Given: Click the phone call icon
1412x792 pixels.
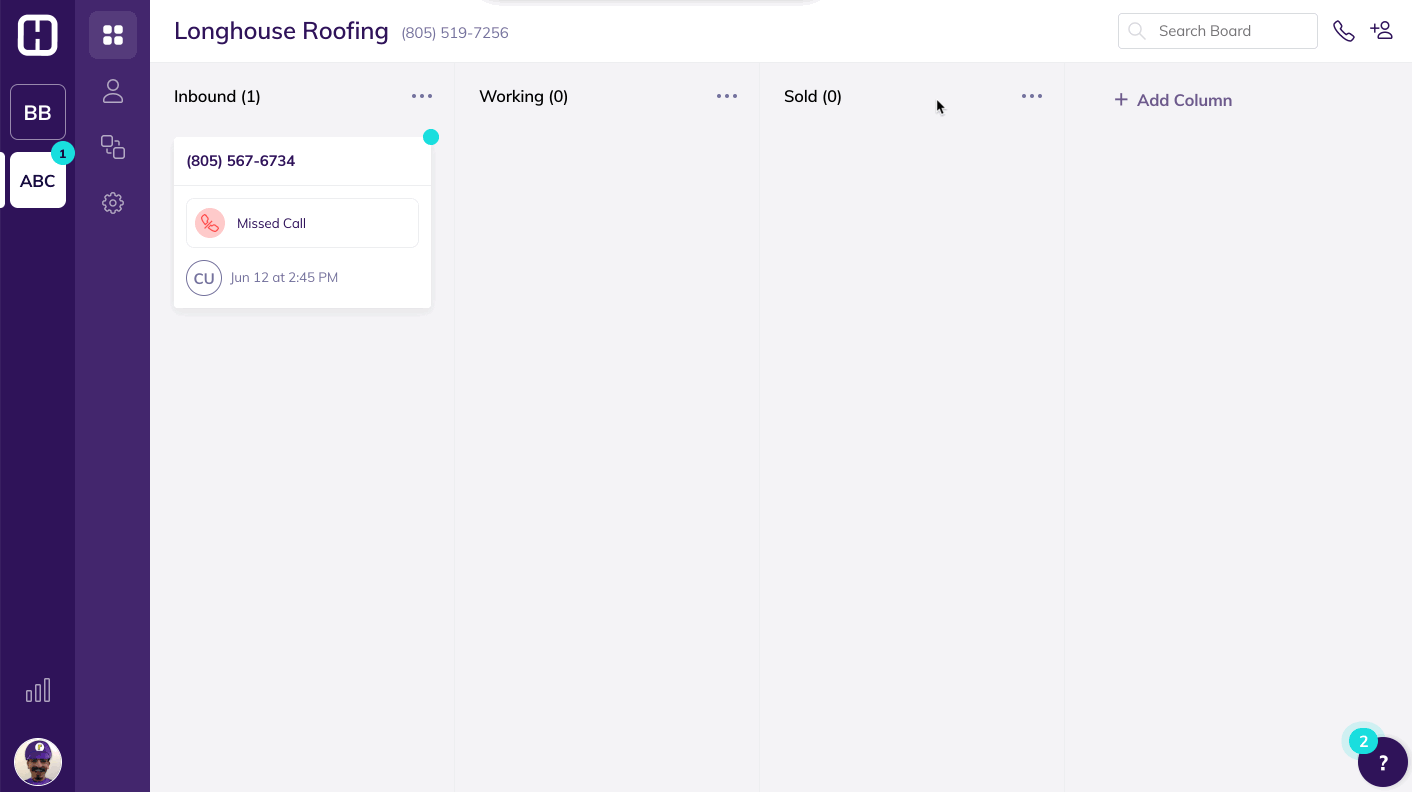Looking at the screenshot, I should pyautogui.click(x=1344, y=31).
